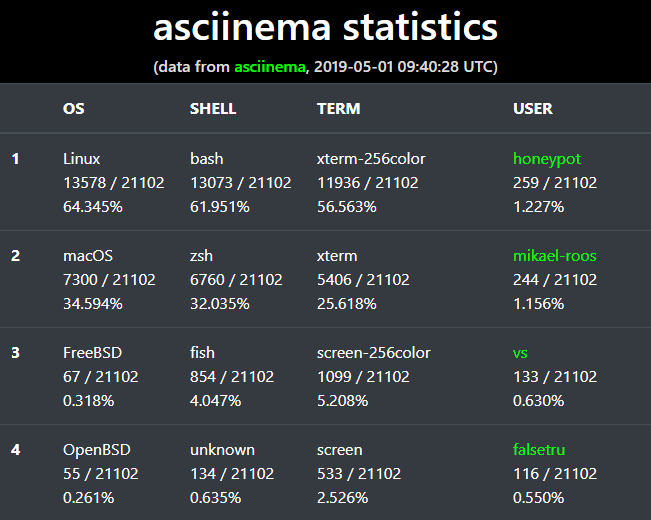
Task: Click the asciinema statistics page title
Action: (325, 27)
